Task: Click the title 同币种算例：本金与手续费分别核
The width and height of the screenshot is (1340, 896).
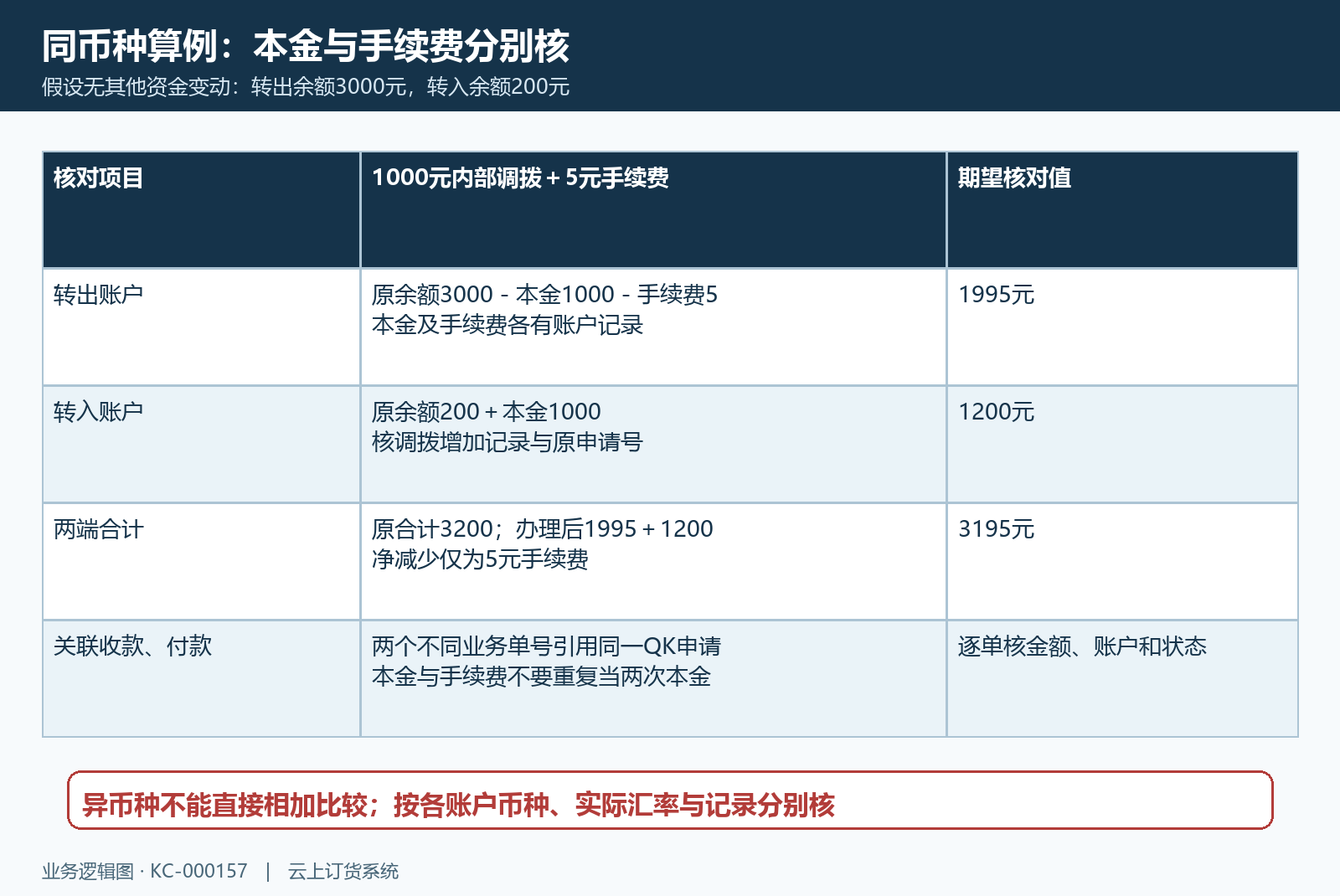Action: (x=306, y=46)
